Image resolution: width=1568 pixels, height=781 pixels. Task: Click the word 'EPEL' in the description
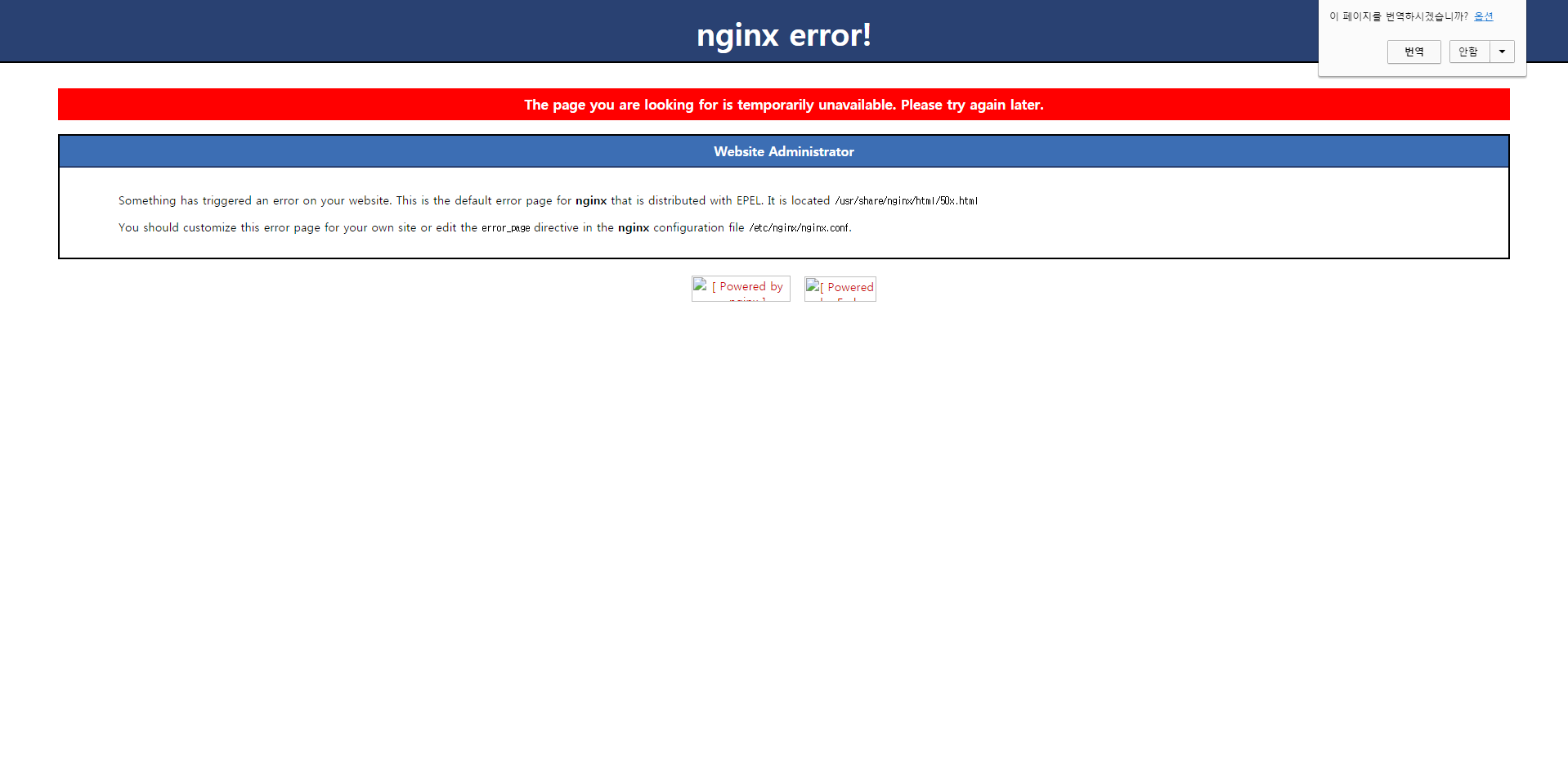(748, 201)
